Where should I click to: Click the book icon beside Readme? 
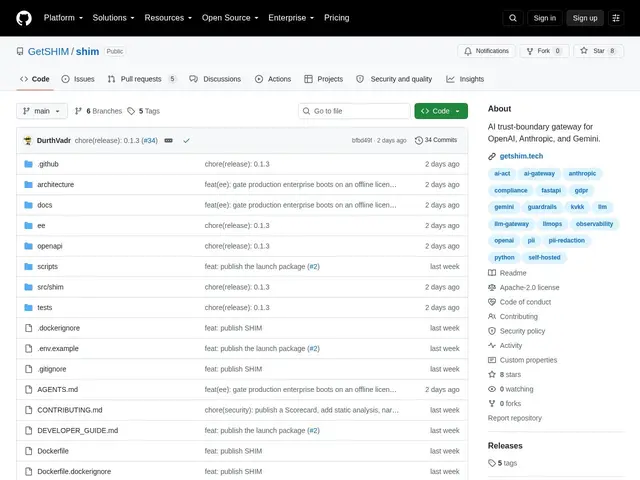pyautogui.click(x=492, y=273)
